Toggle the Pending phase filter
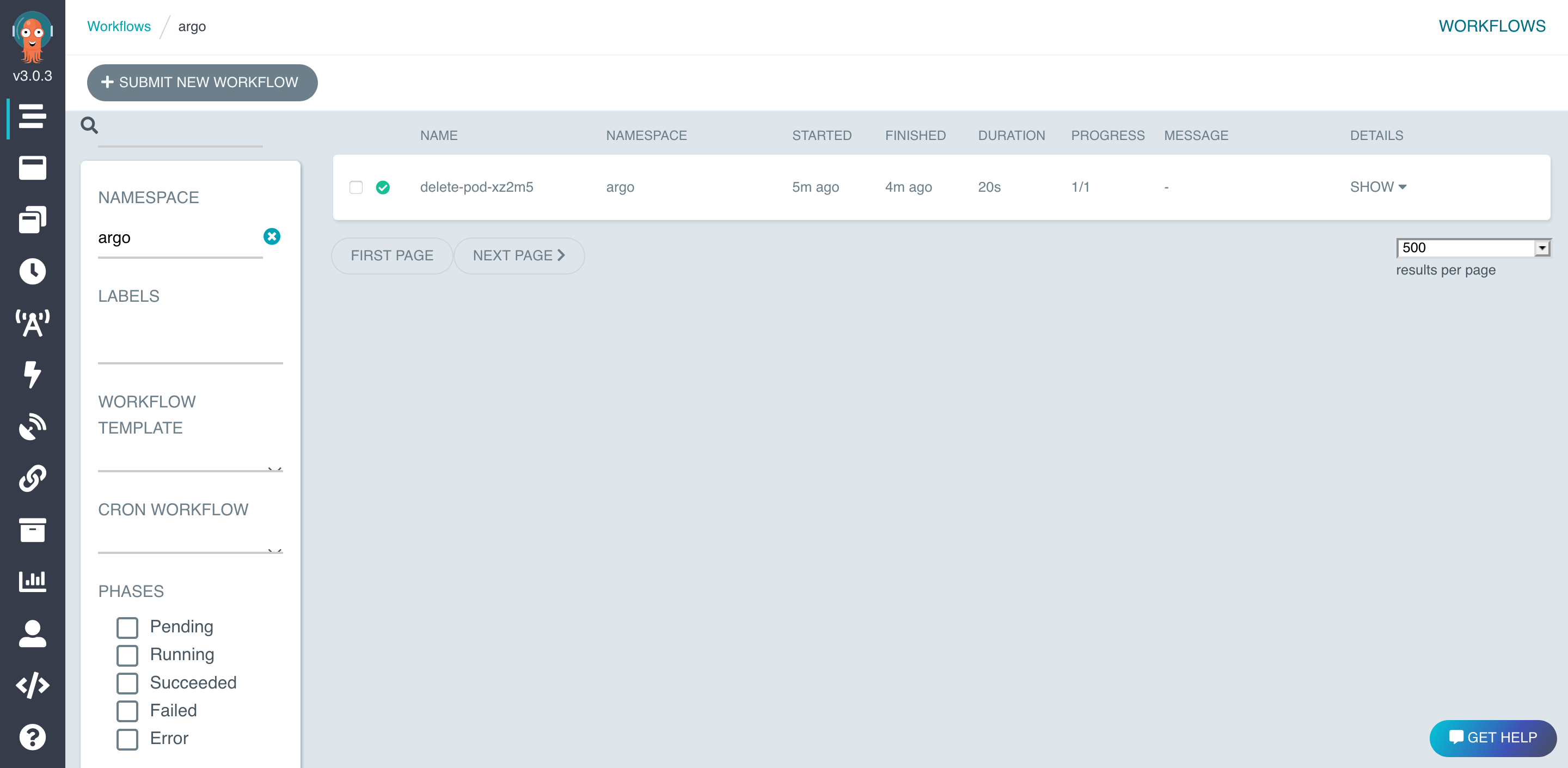This screenshot has width=1568, height=768. click(x=128, y=627)
